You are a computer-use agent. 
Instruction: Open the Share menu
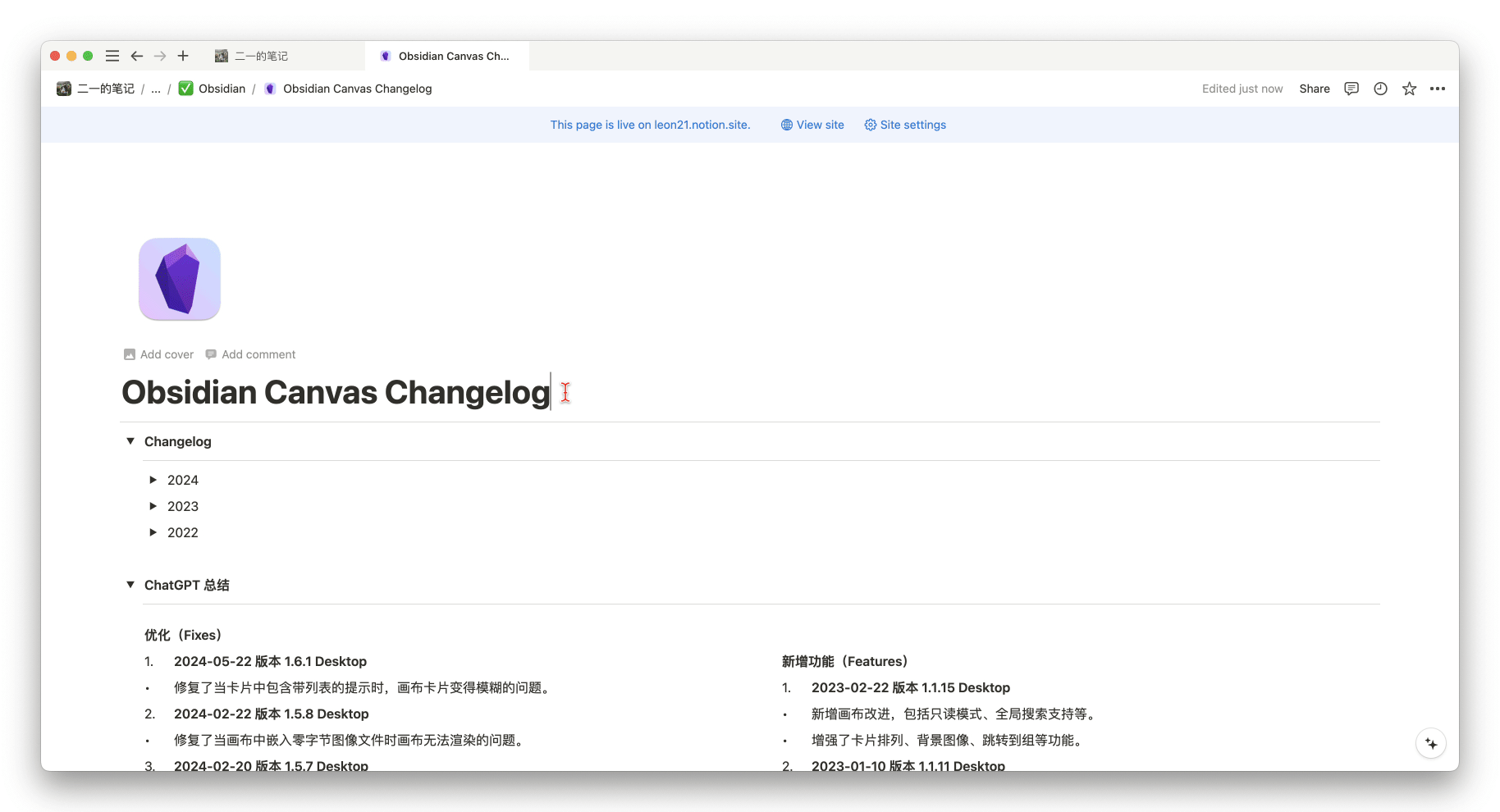(1315, 89)
